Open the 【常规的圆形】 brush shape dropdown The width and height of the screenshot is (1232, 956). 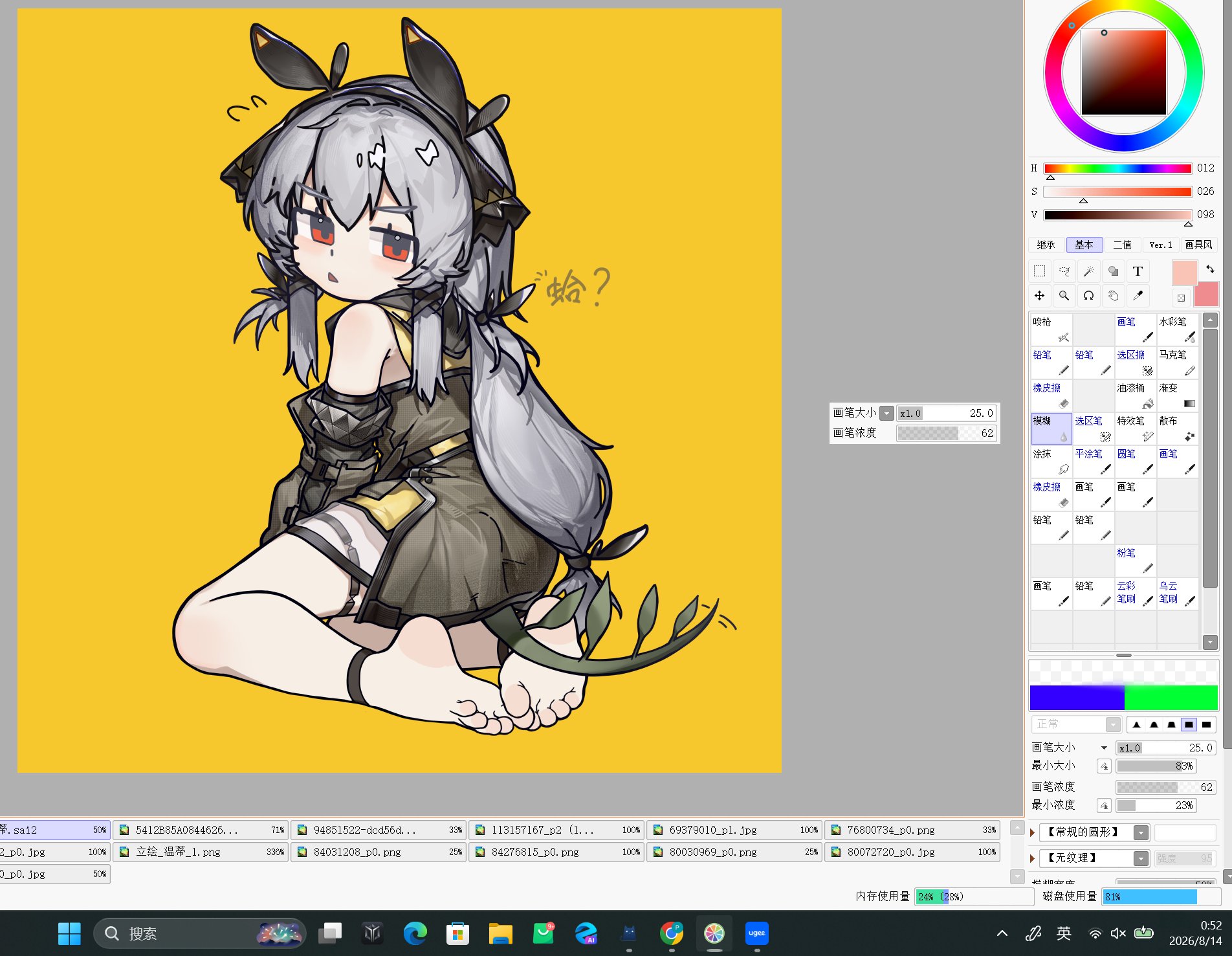[x=1141, y=832]
